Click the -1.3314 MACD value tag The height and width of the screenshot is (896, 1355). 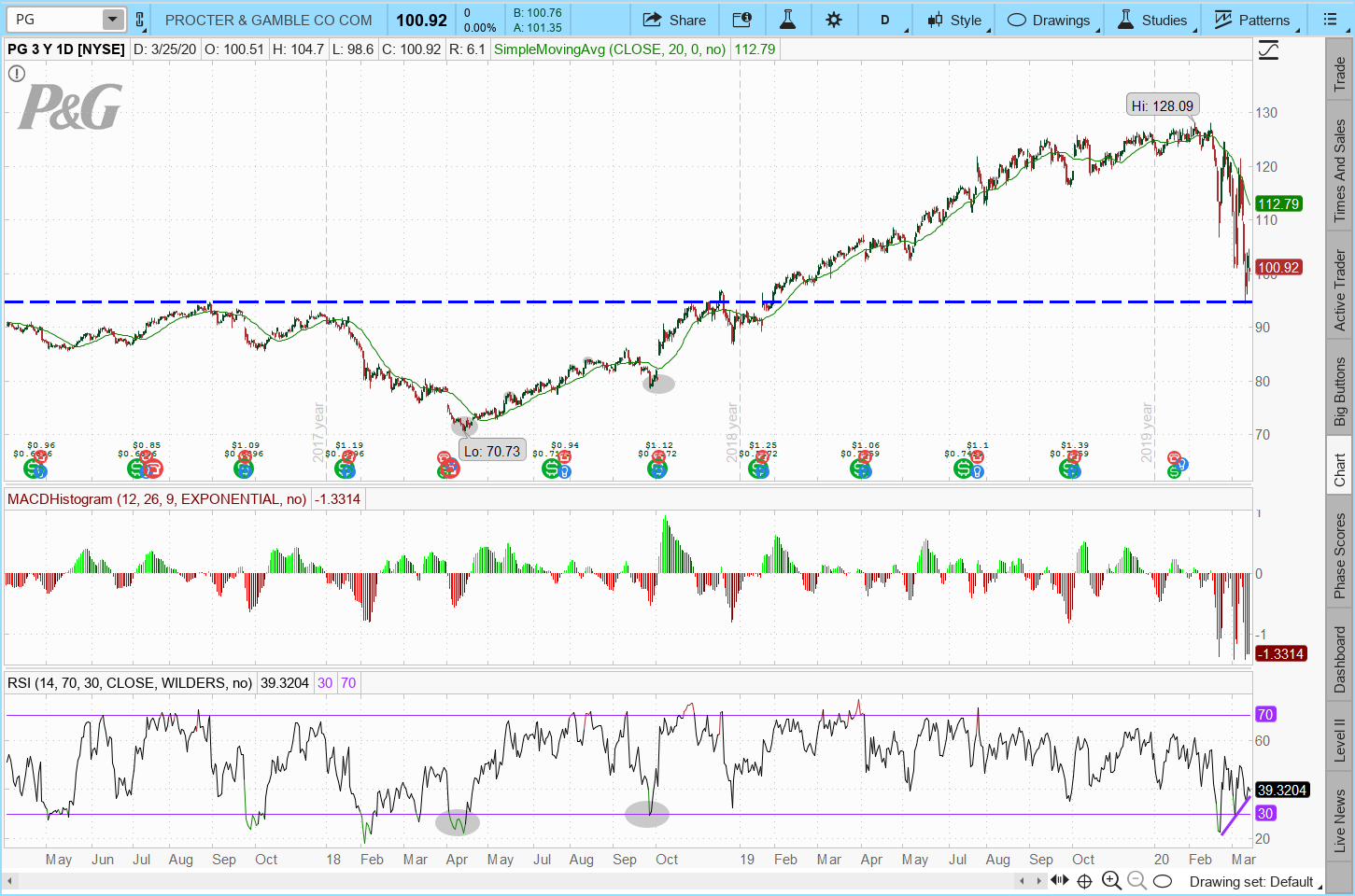click(x=1280, y=653)
